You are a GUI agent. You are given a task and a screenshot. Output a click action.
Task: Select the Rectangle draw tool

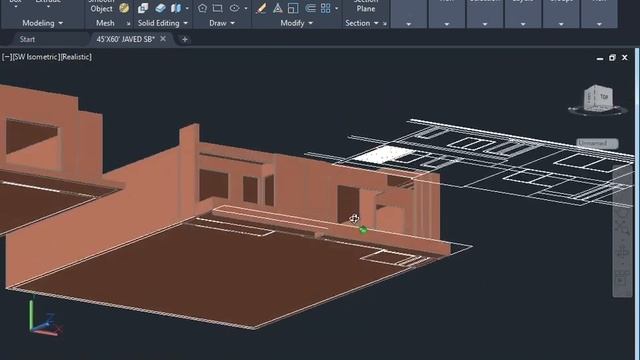(218, 8)
